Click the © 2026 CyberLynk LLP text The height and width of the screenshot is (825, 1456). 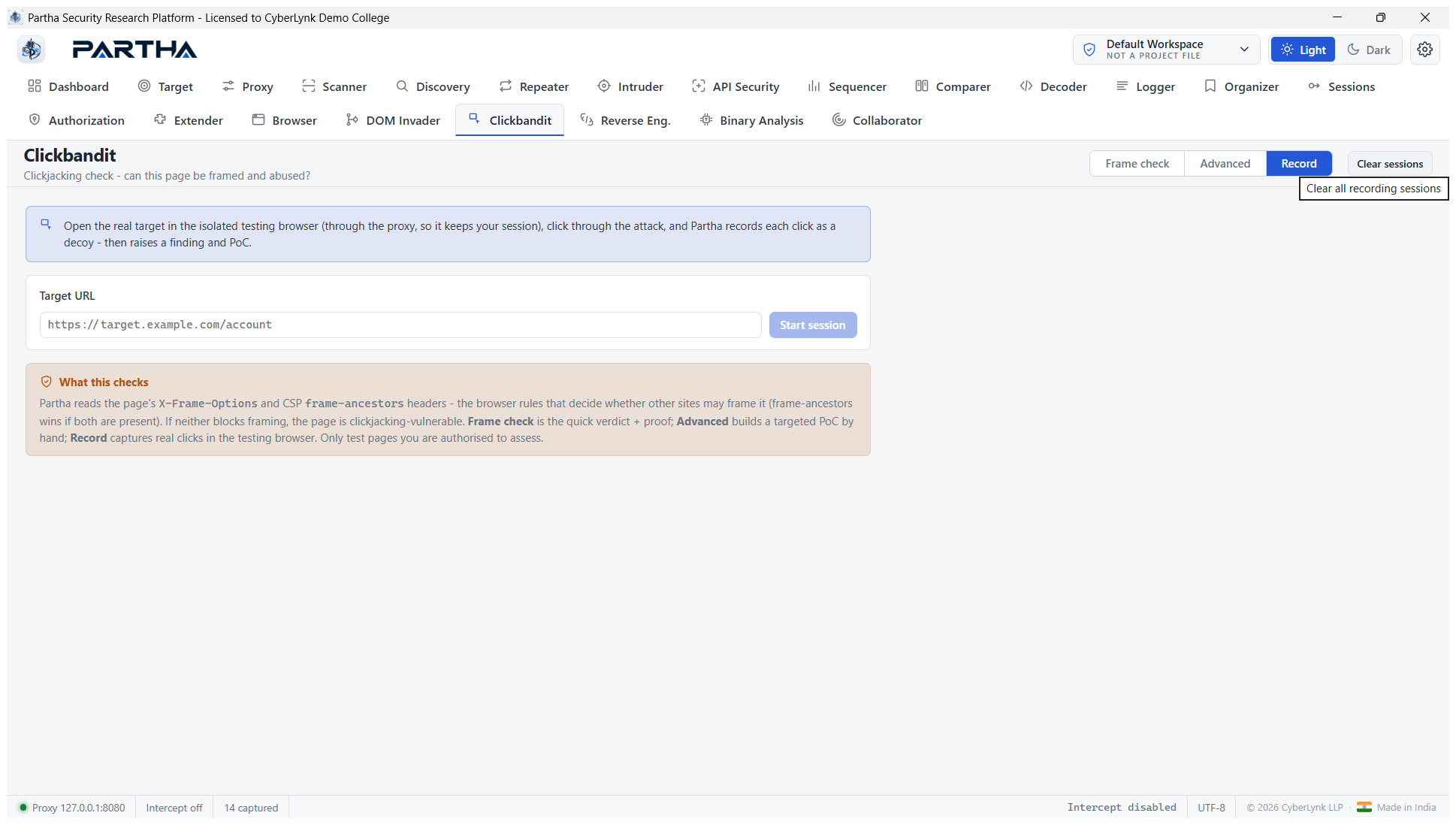1294,808
